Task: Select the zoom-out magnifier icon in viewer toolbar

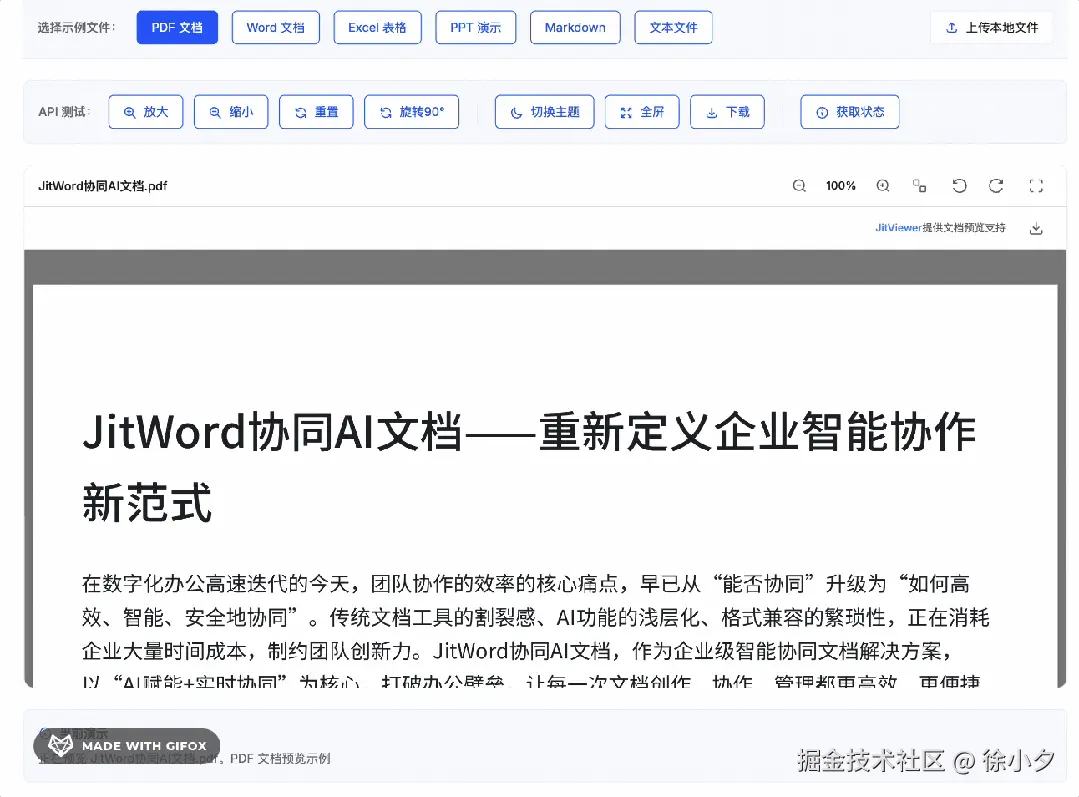Action: (799, 185)
